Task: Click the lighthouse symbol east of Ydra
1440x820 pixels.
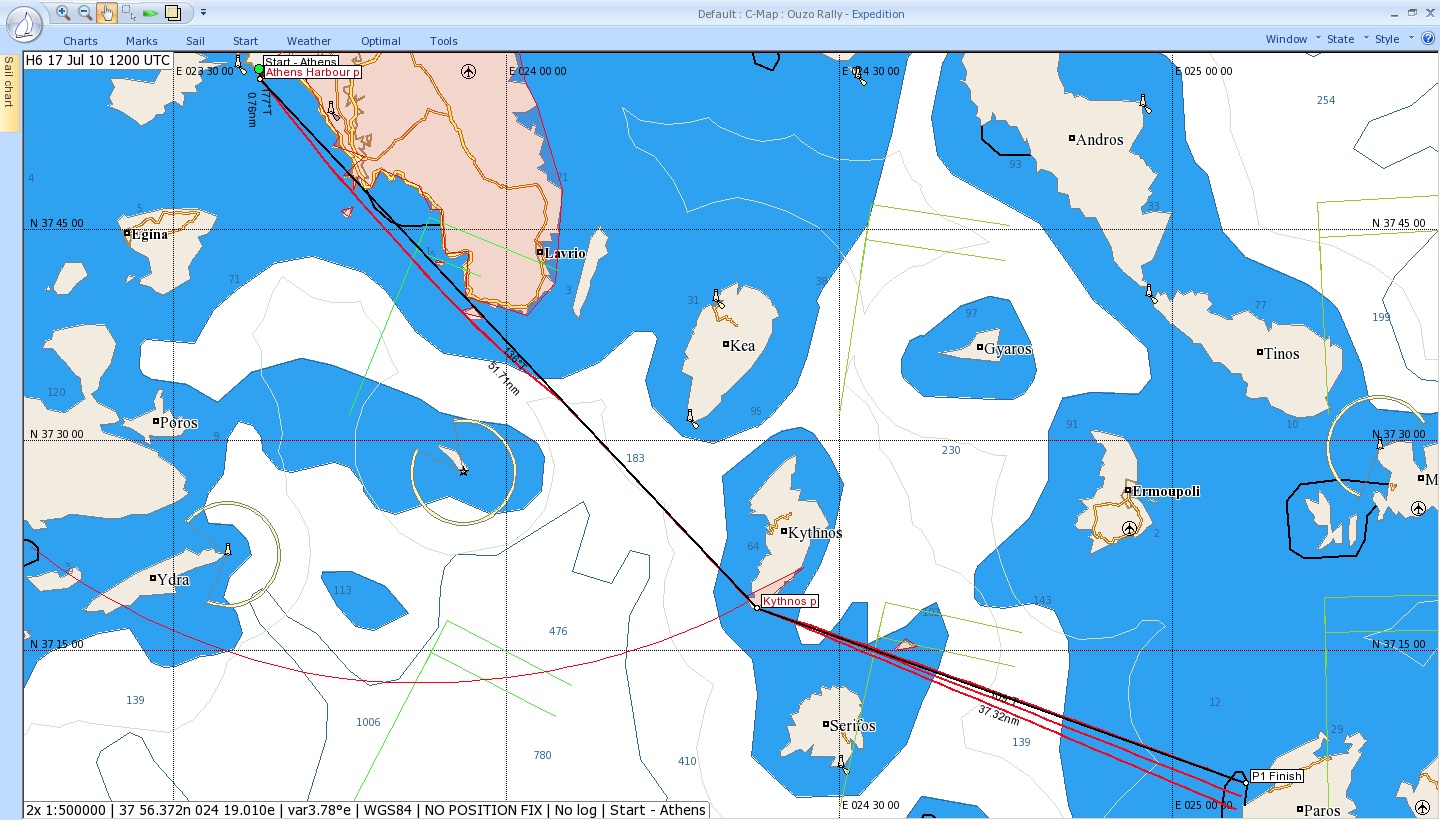Action: (228, 549)
